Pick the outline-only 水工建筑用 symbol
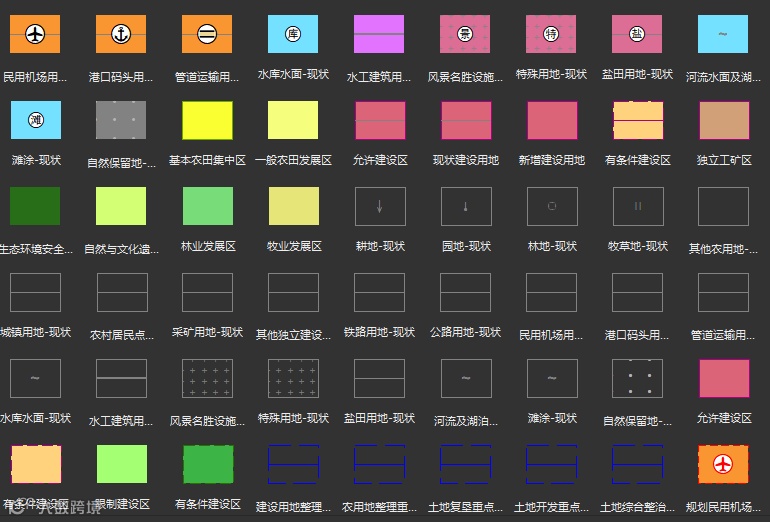This screenshot has width=770, height=522. point(121,378)
